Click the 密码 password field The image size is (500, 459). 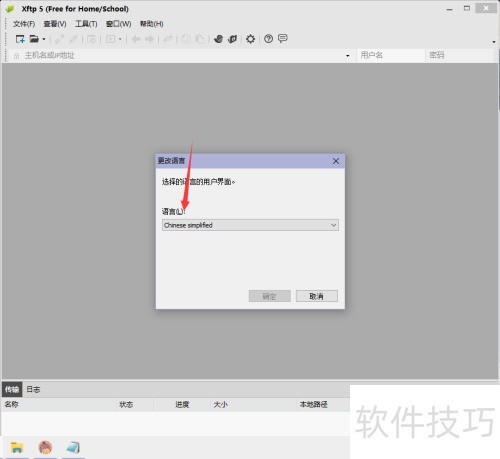pos(459,55)
